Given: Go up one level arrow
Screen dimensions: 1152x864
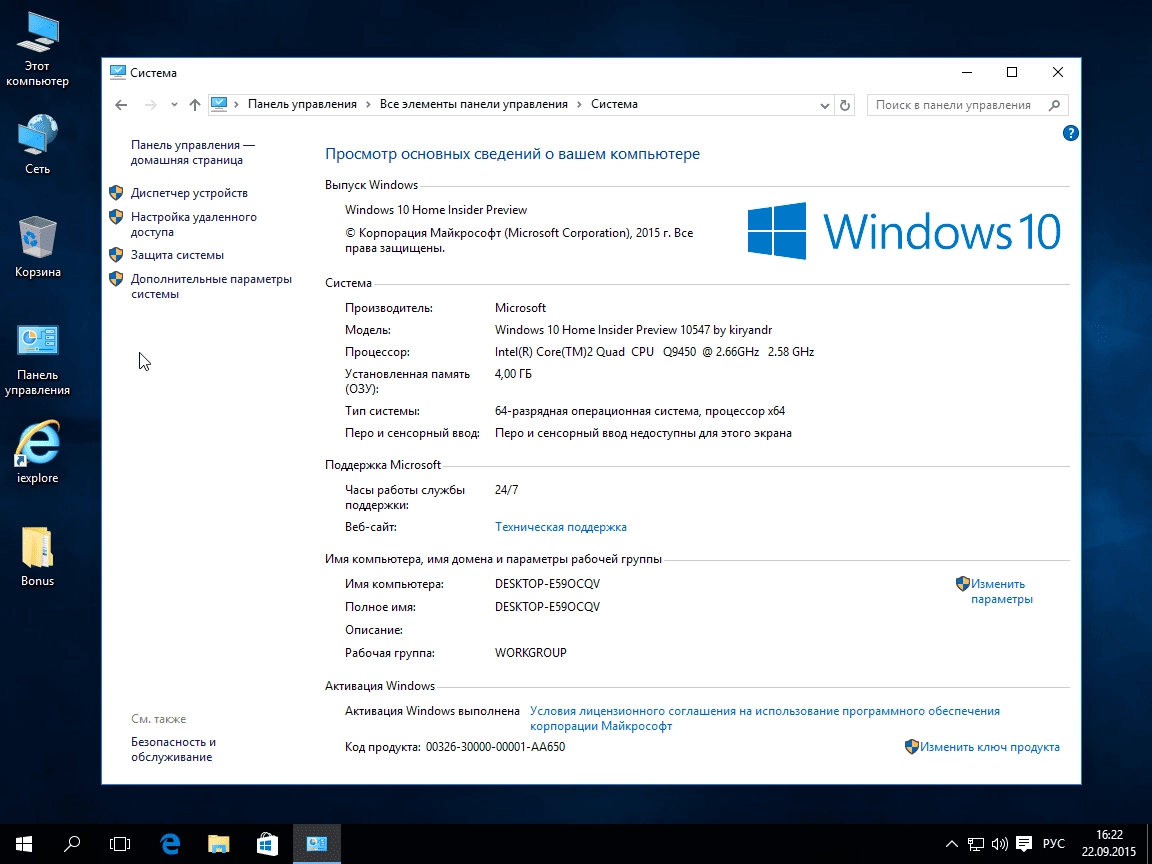Looking at the screenshot, I should (195, 105).
